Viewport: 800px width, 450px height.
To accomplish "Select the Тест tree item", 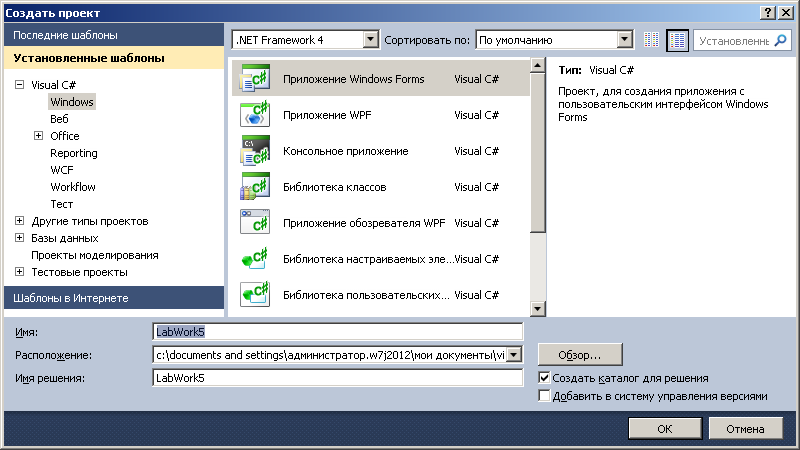I will [x=62, y=204].
